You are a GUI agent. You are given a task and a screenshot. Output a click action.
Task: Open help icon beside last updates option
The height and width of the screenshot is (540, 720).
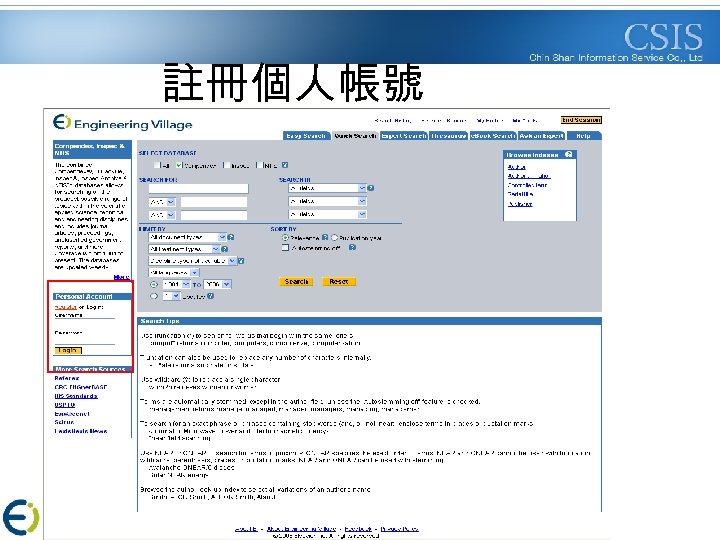point(211,296)
